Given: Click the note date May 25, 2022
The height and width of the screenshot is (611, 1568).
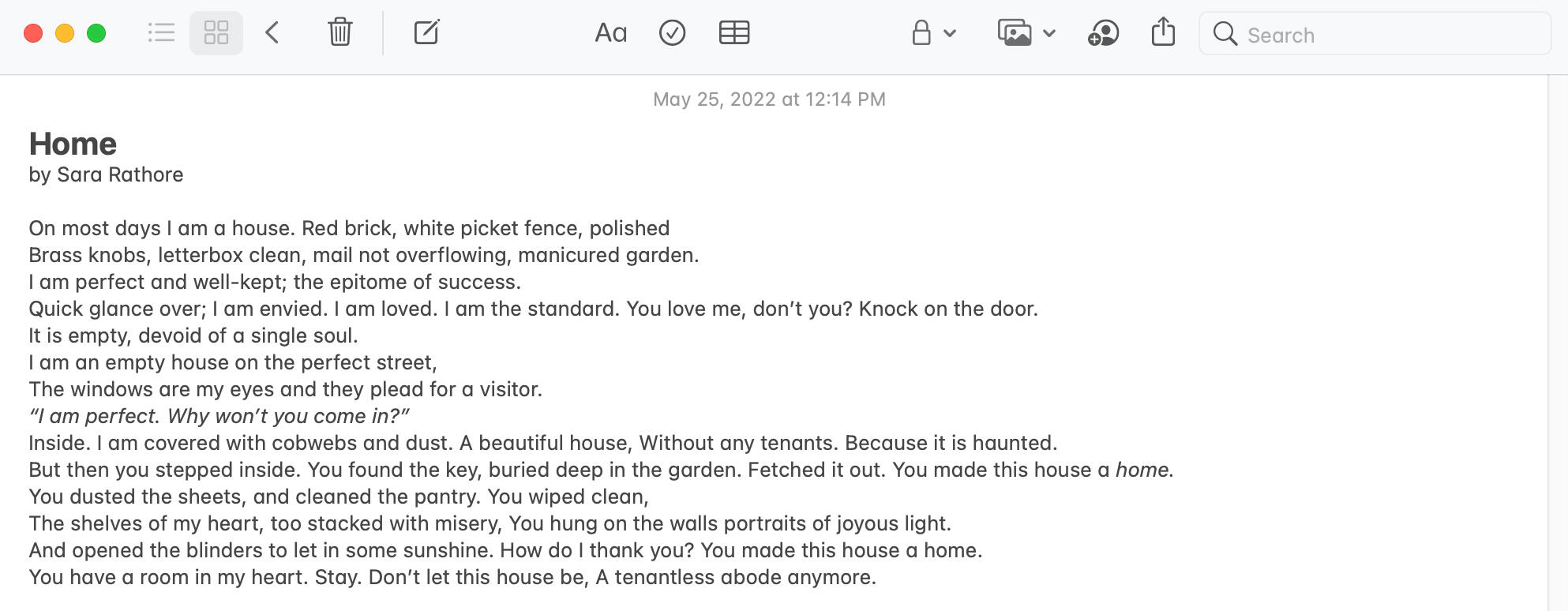Looking at the screenshot, I should coord(769,99).
